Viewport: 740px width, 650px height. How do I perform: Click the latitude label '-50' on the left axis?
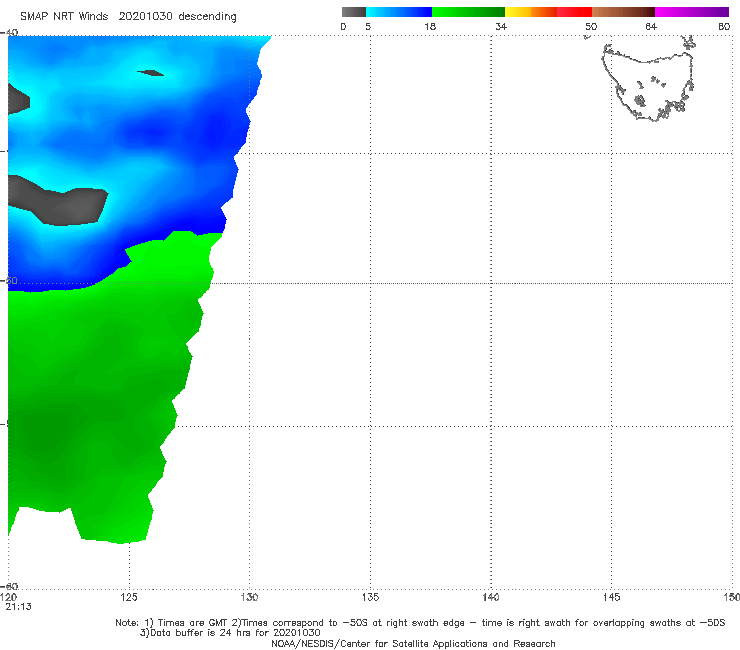(10, 281)
